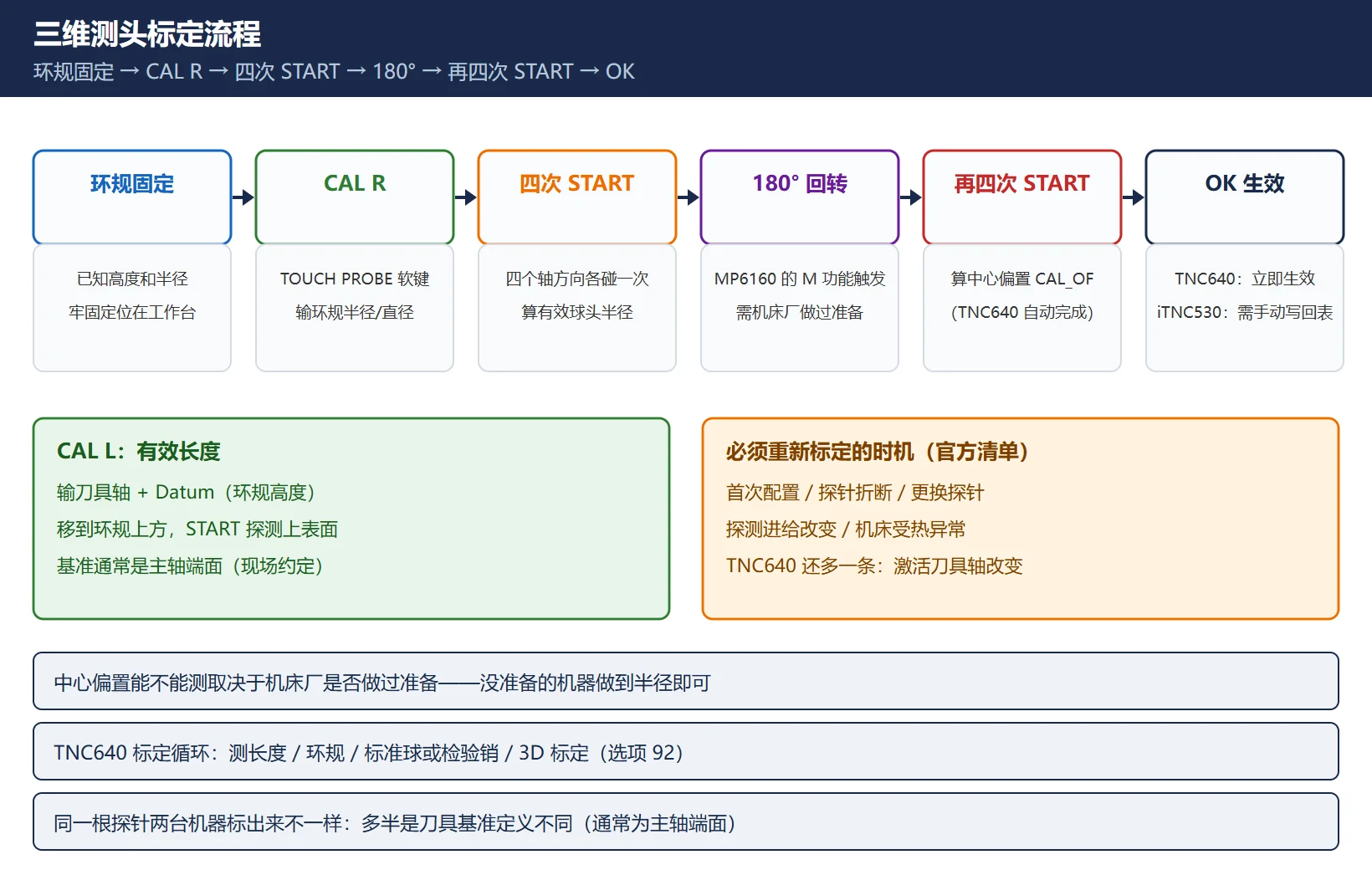Click the note starting with TNC640 标定循环
Screen dimensions: 1372x870
(686, 752)
